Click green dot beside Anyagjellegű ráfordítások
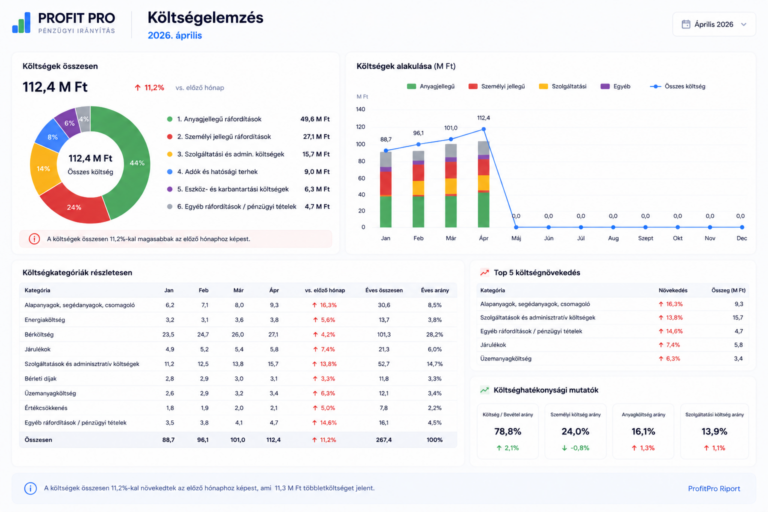The height and width of the screenshot is (512, 768). (x=169, y=119)
